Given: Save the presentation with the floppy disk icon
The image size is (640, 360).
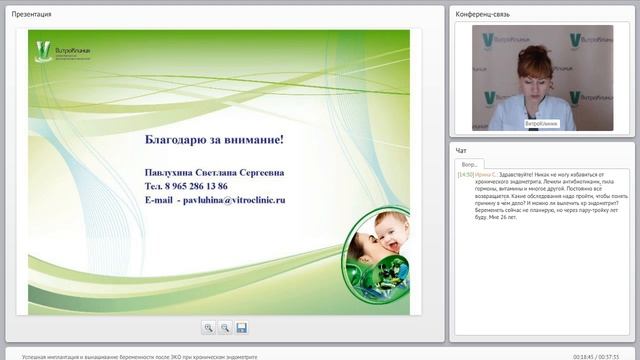Looking at the screenshot, I should point(242,328).
